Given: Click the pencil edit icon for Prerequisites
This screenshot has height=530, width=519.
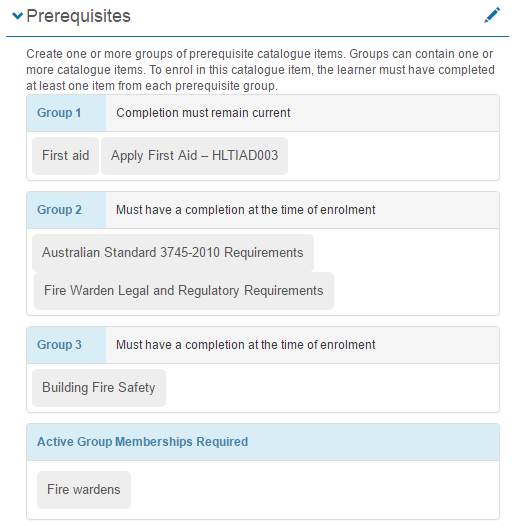Looking at the screenshot, I should pyautogui.click(x=492, y=16).
